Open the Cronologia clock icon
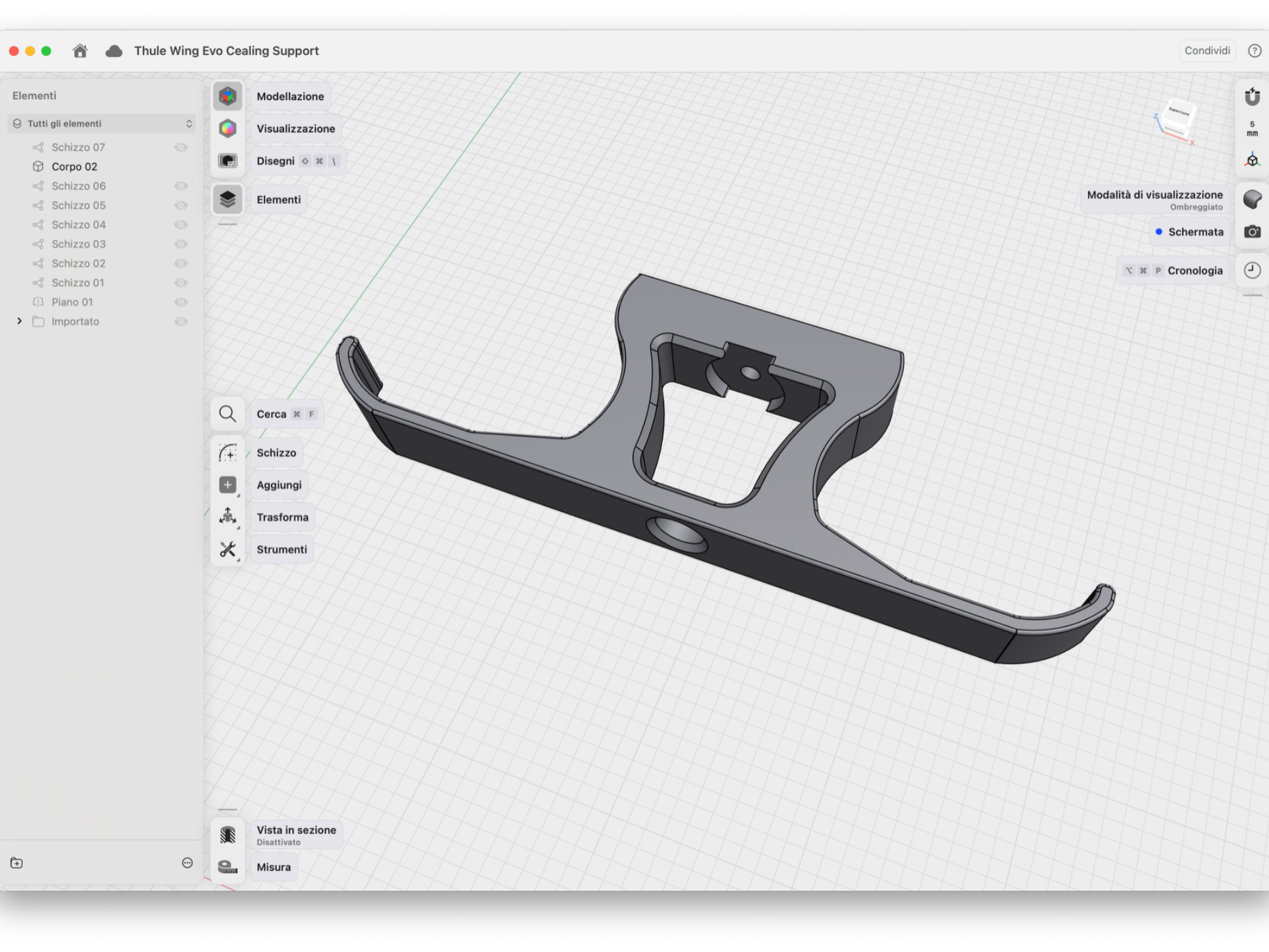Image resolution: width=1269 pixels, height=952 pixels. (1252, 270)
